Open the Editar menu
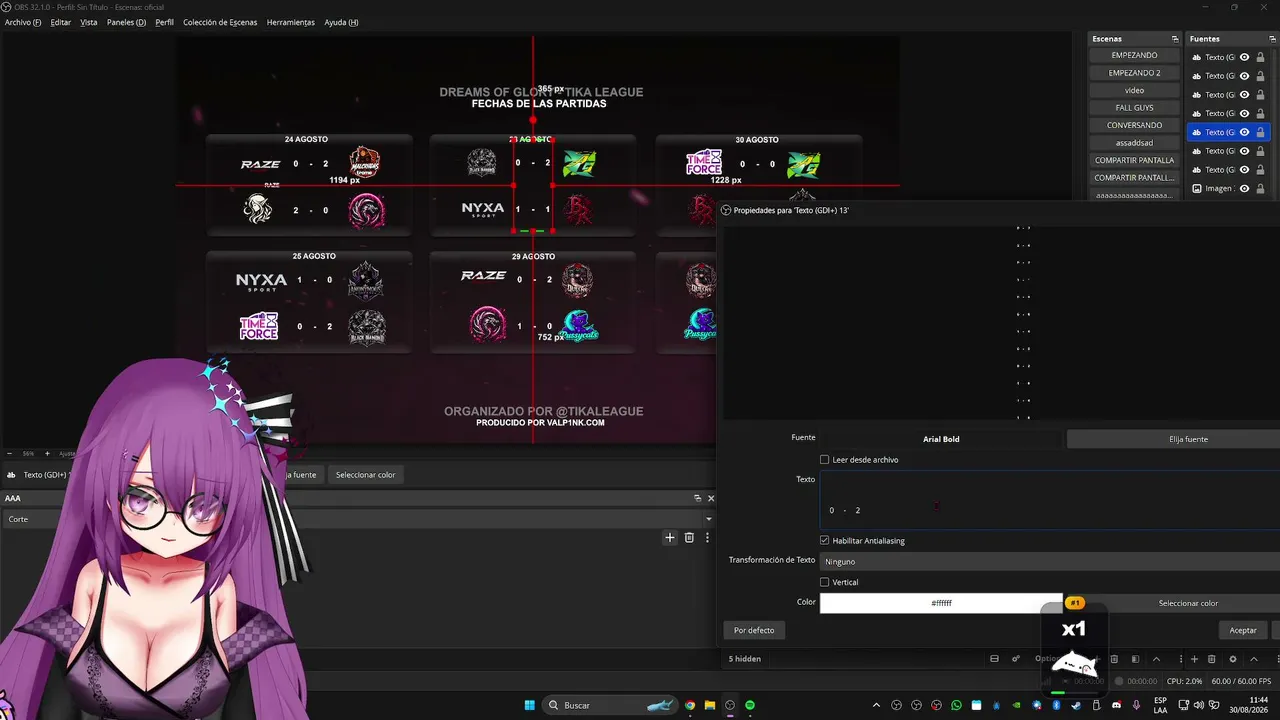The width and height of the screenshot is (1280, 720). 61,22
